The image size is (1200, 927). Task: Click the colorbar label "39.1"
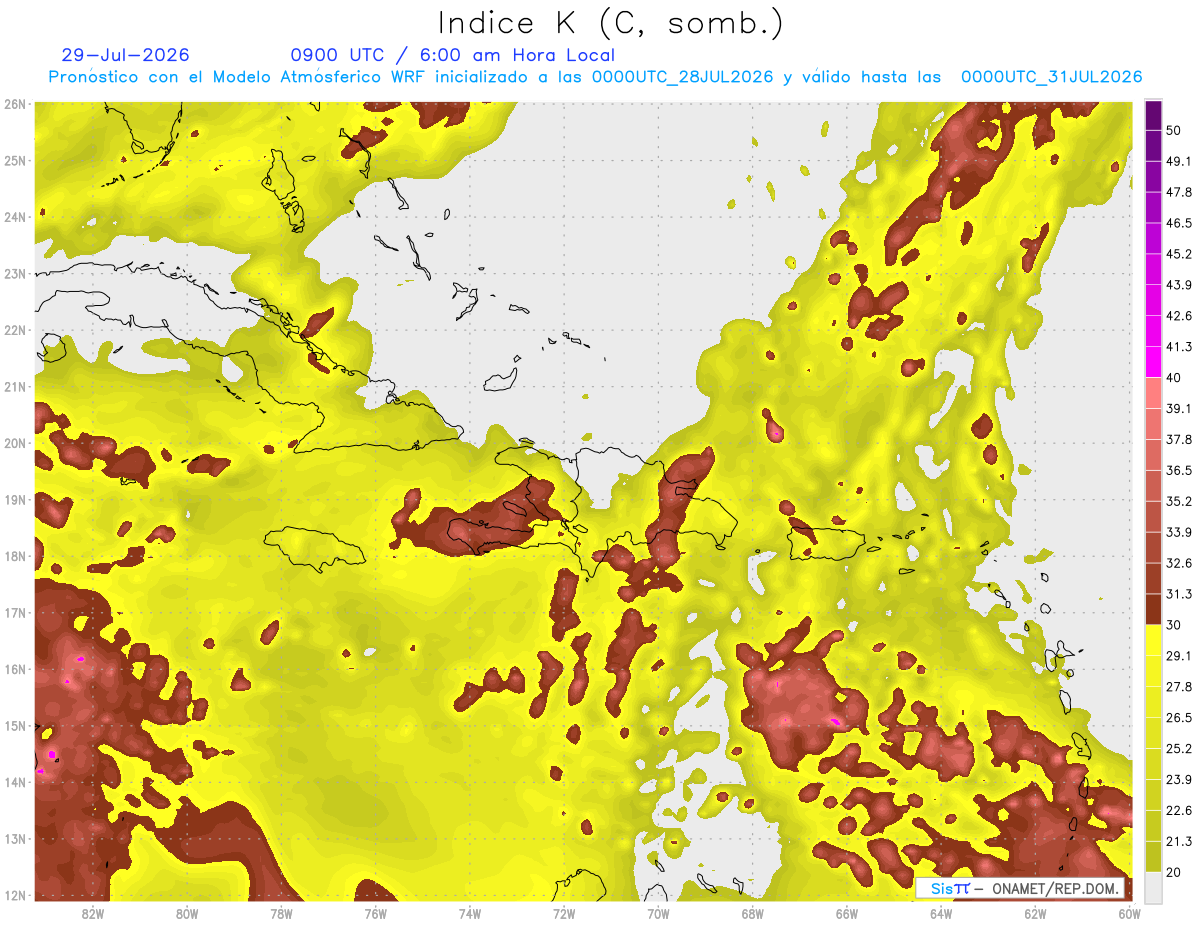1179,408
